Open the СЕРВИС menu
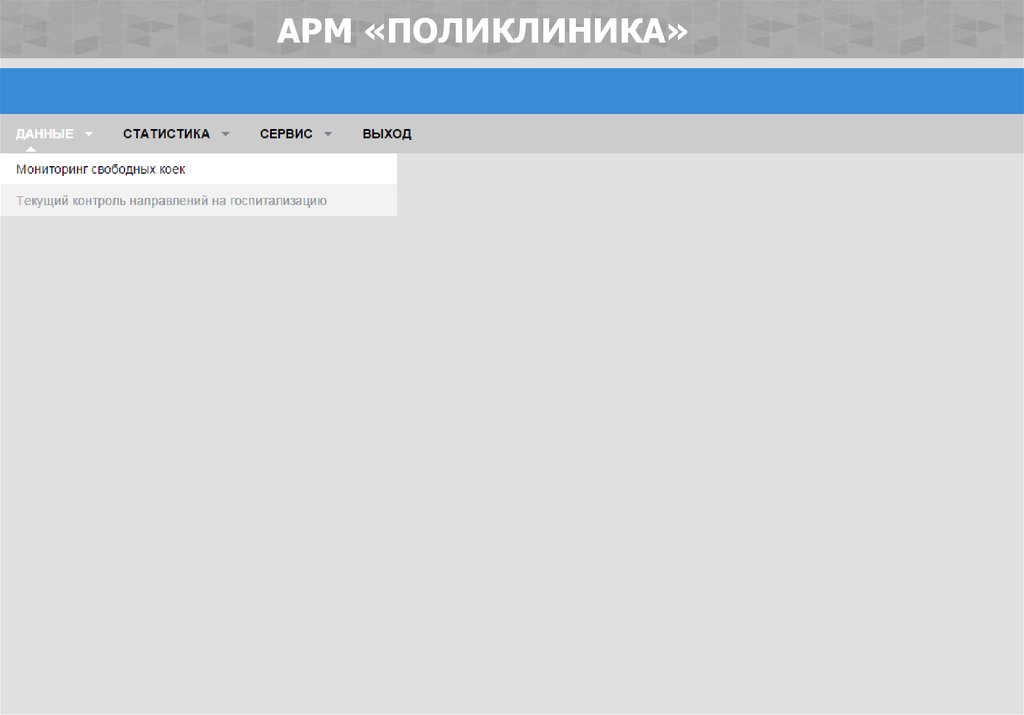 pos(286,134)
